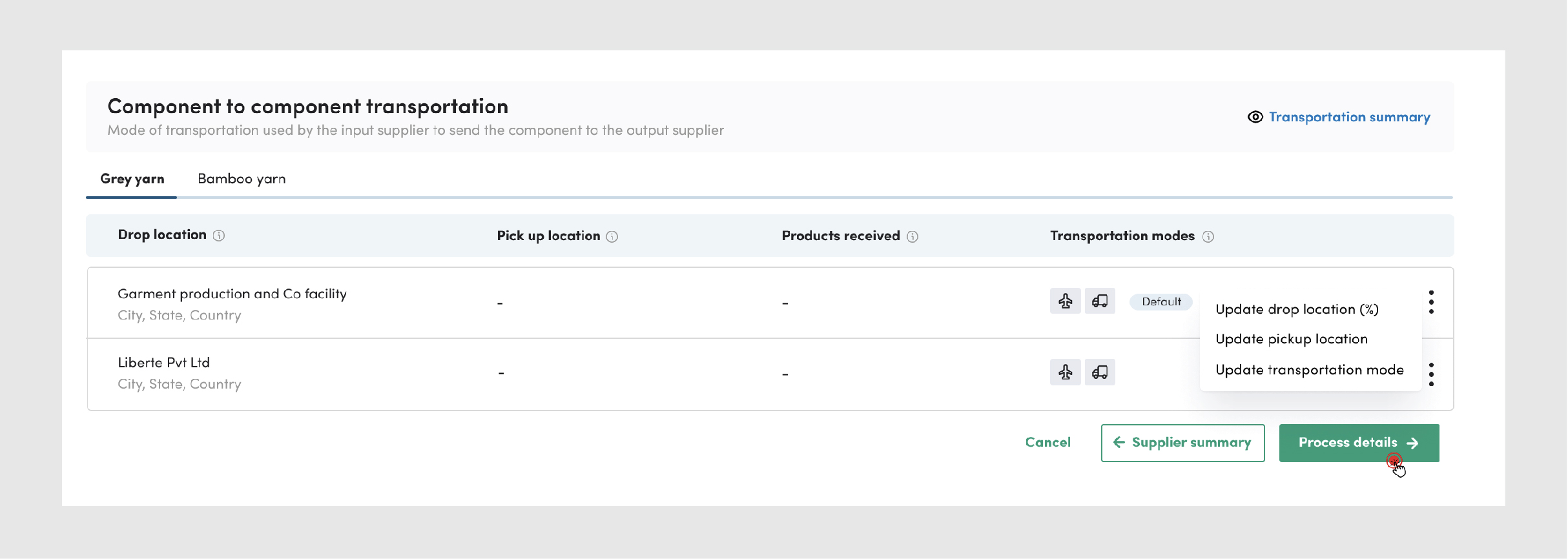The width and height of the screenshot is (1568, 559).
Task: Choose Update pickup location option
Action: pyautogui.click(x=1292, y=339)
